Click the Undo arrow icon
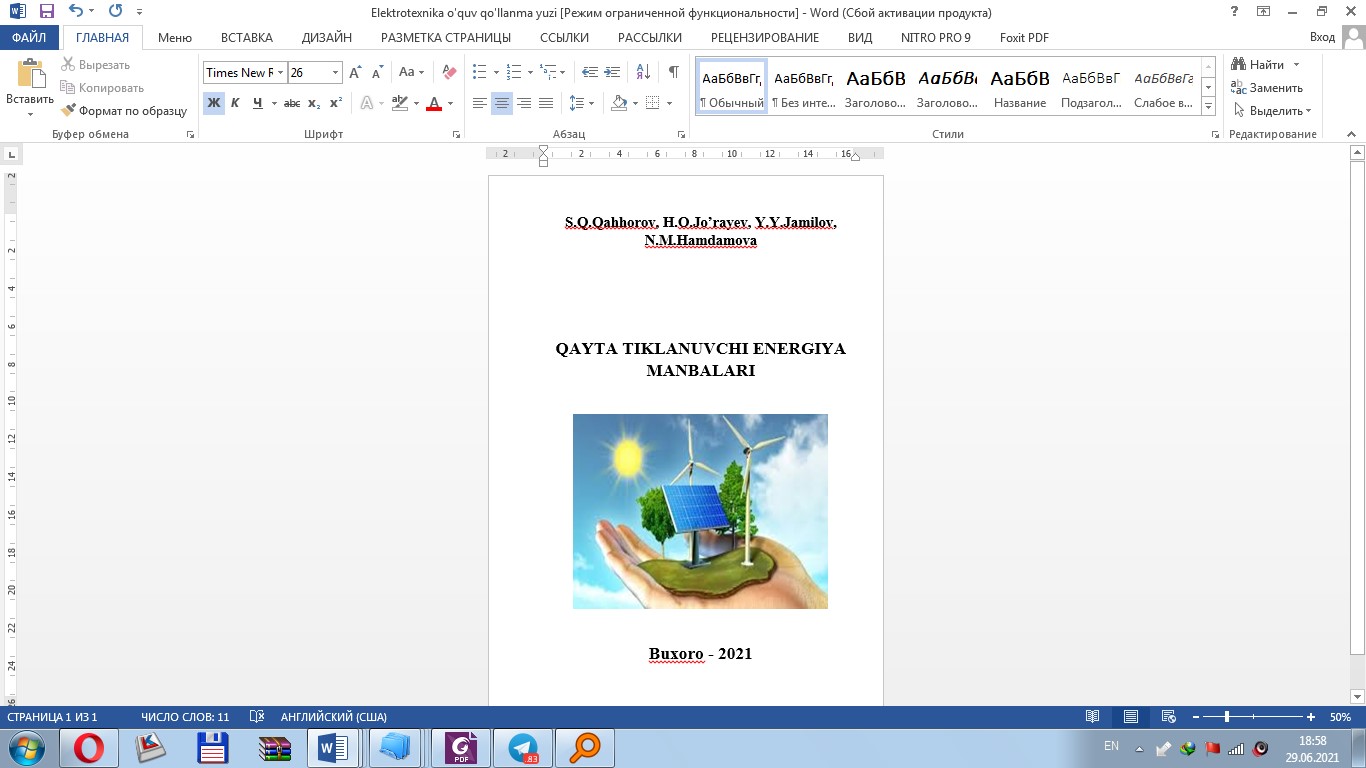 76,12
